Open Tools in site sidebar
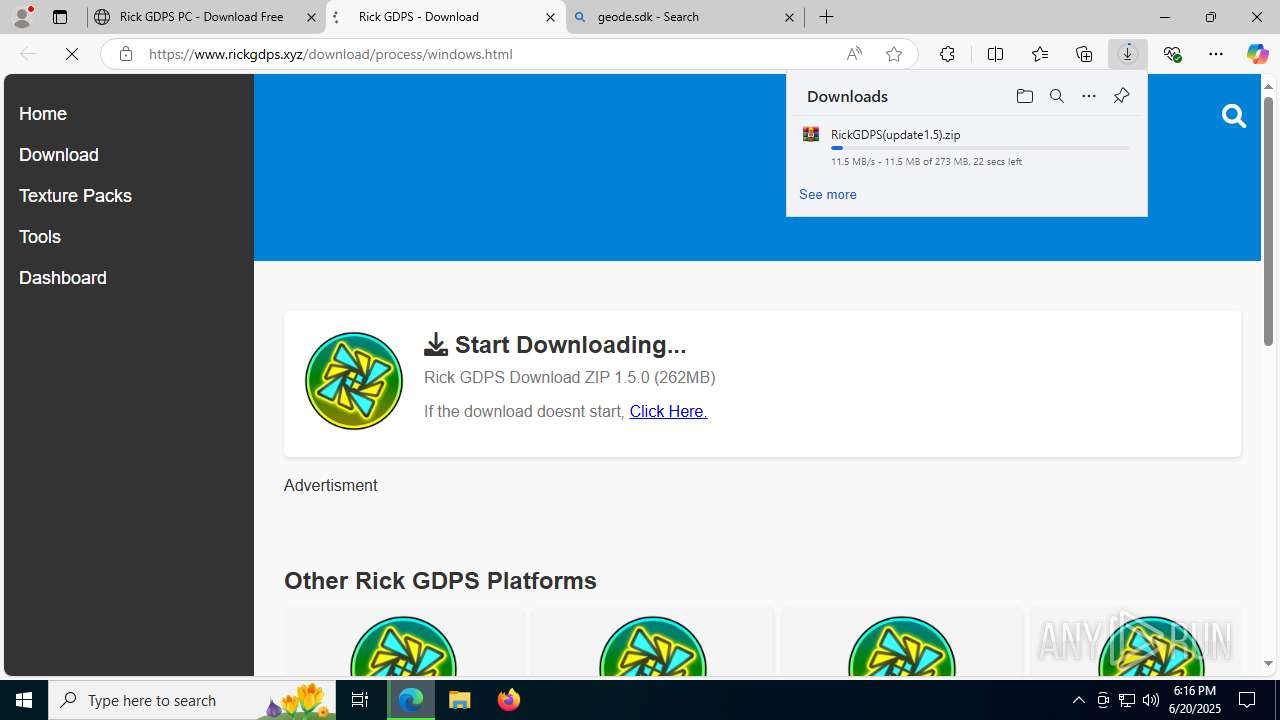 coord(40,237)
